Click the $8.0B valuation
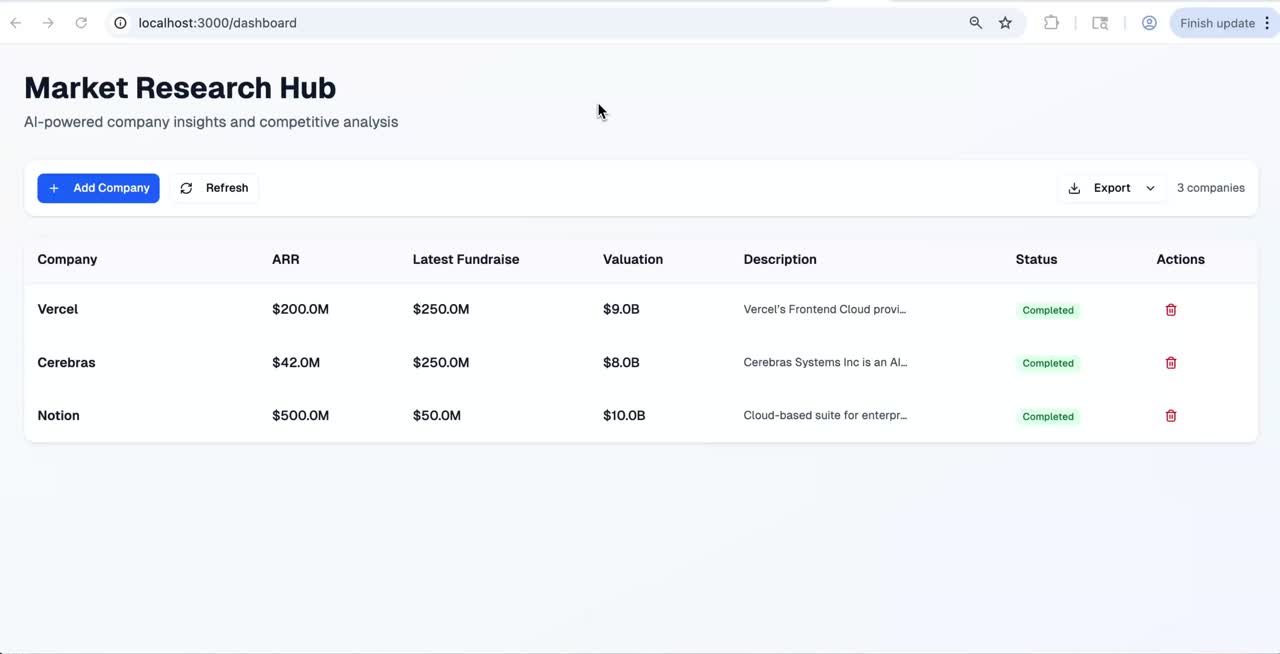The image size is (1280, 654). 621,362
